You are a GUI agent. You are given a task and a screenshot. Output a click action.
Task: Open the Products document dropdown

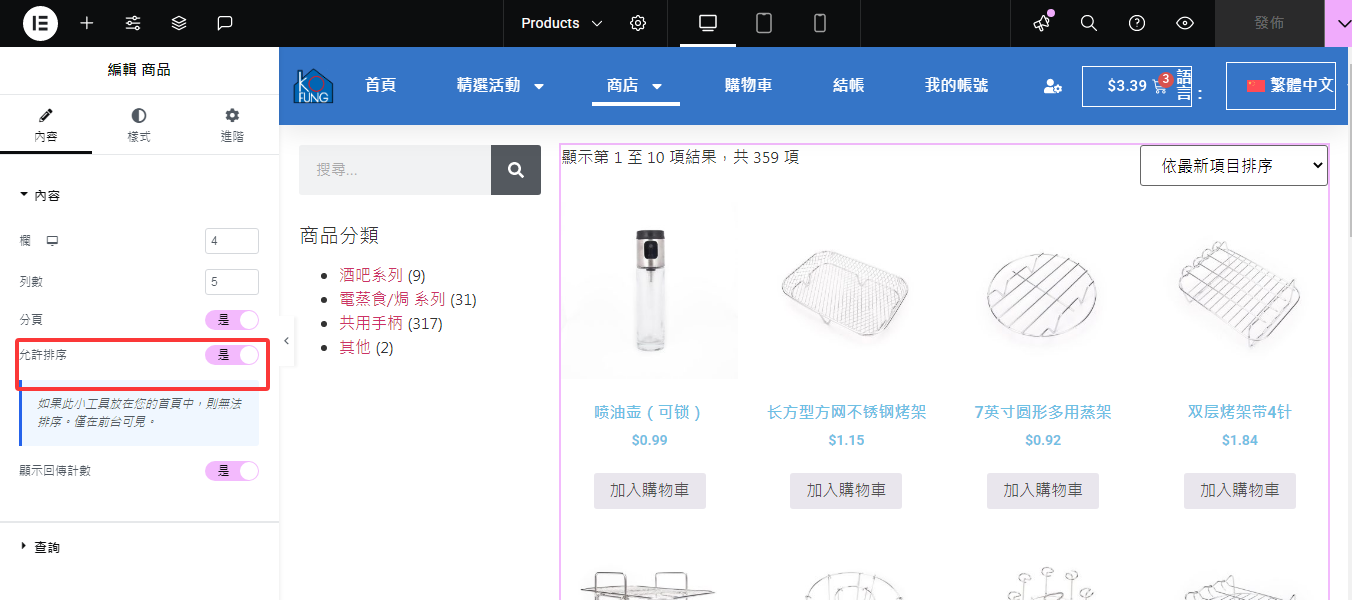[x=562, y=23]
